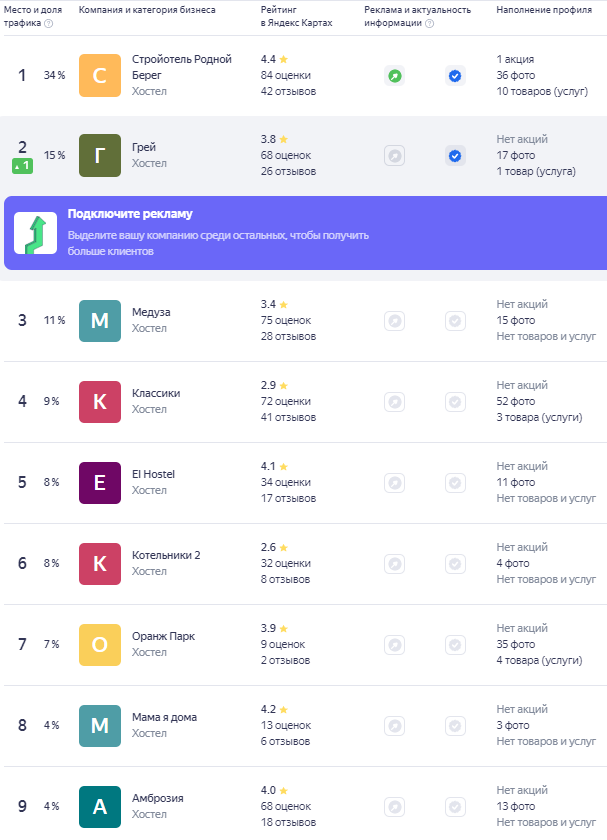This screenshot has width=607, height=840.
Task: Click the gray advertising icon in Классики row
Action: click(x=395, y=402)
